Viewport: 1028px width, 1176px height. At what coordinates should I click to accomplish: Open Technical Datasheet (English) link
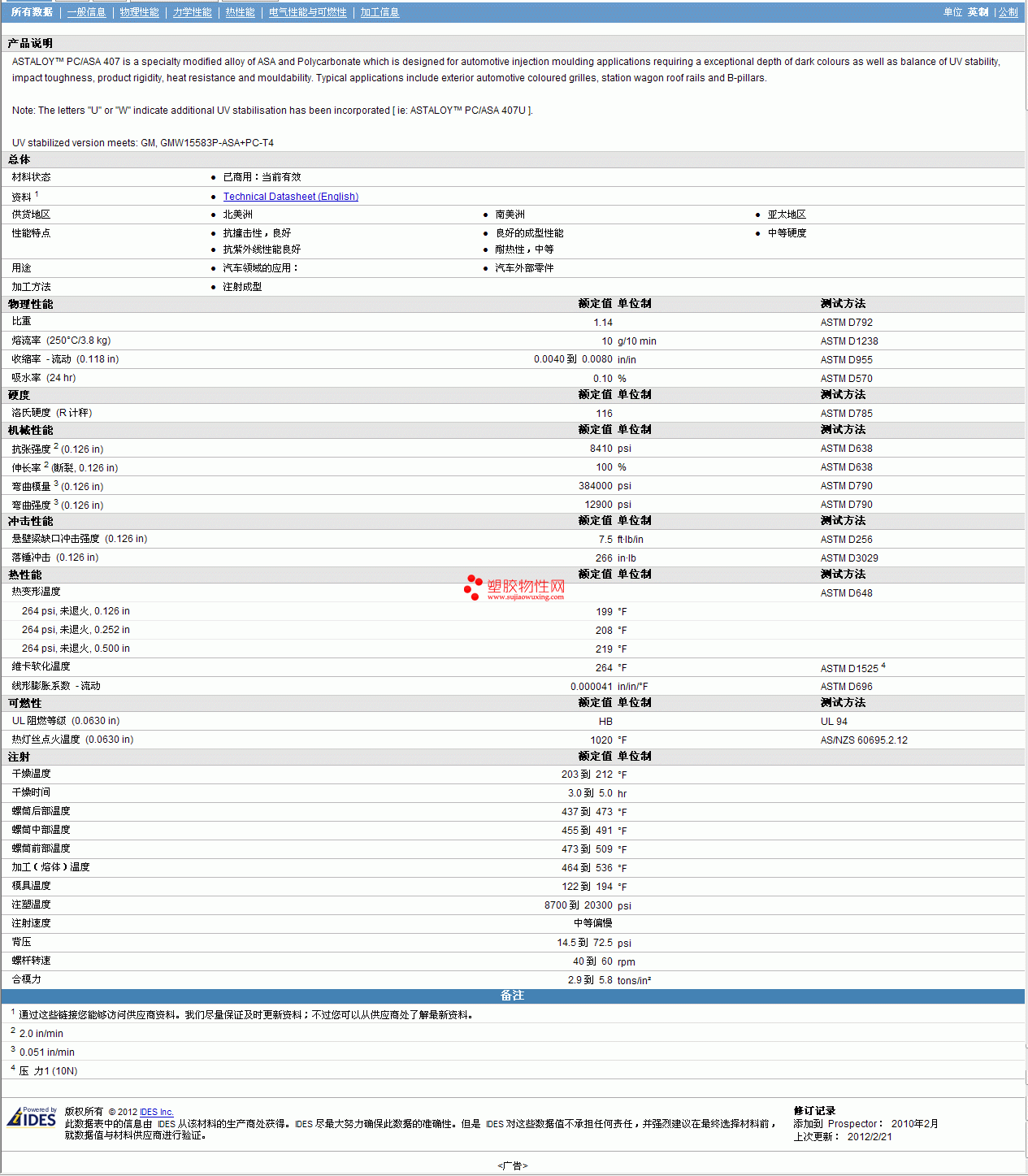(x=291, y=197)
